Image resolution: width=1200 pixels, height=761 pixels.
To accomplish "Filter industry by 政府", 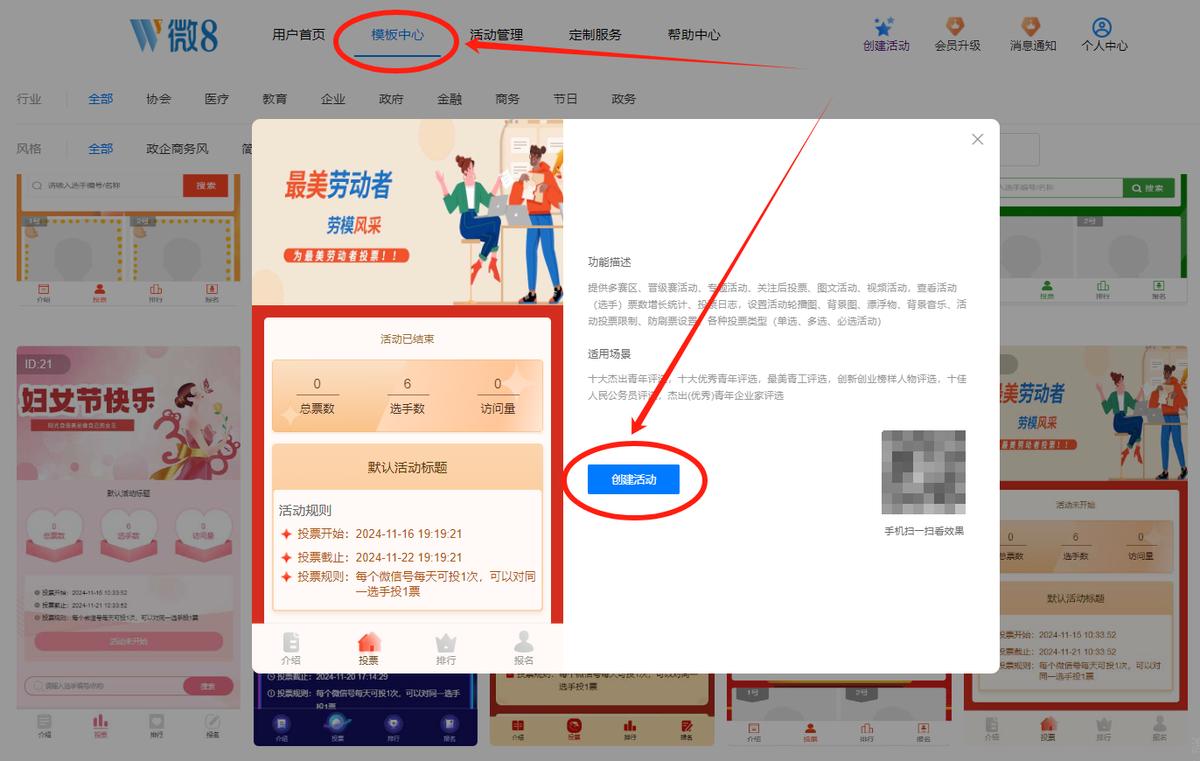I will (391, 99).
